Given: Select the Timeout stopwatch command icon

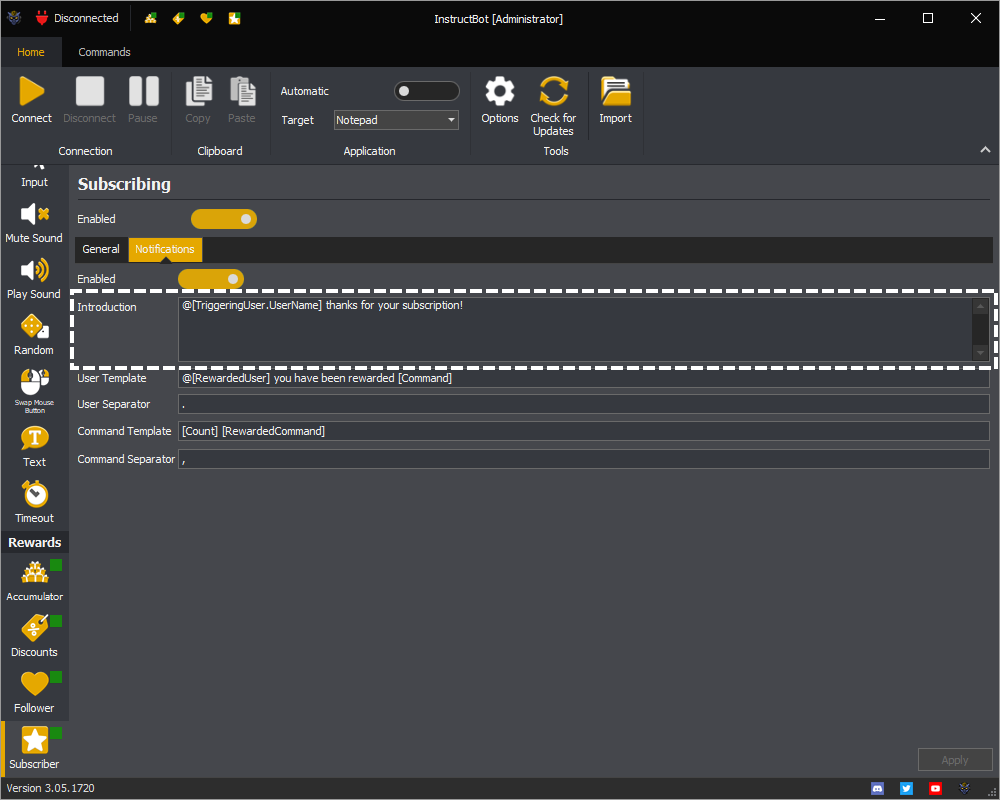Looking at the screenshot, I should click(x=35, y=494).
